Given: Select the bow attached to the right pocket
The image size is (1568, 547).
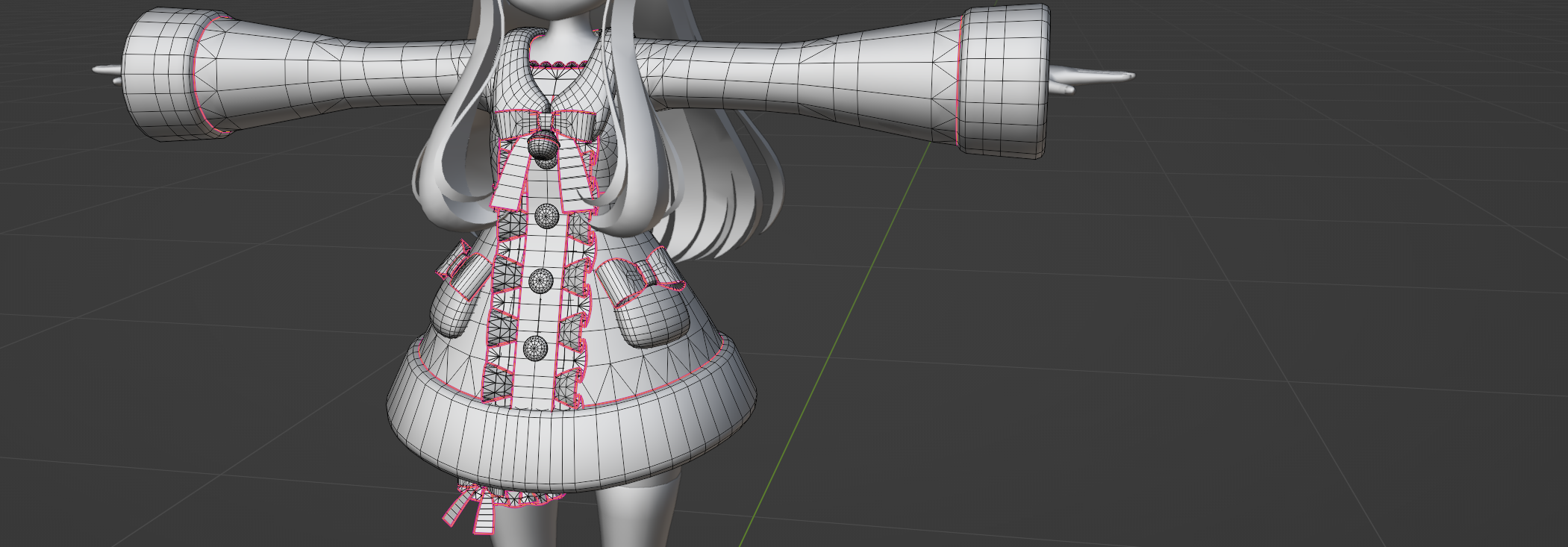Looking at the screenshot, I should pyautogui.click(x=640, y=278).
